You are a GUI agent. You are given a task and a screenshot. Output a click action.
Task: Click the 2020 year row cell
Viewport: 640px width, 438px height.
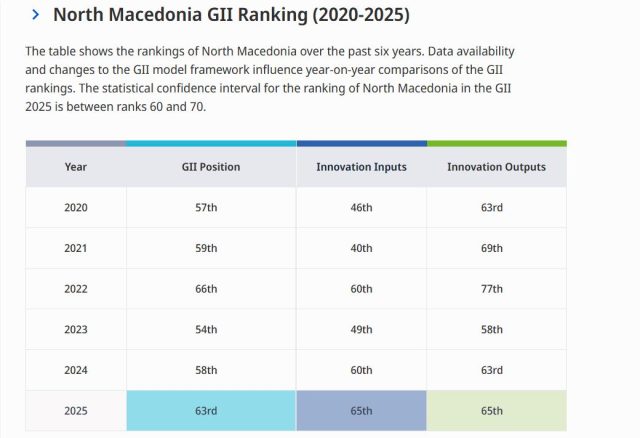[75, 207]
